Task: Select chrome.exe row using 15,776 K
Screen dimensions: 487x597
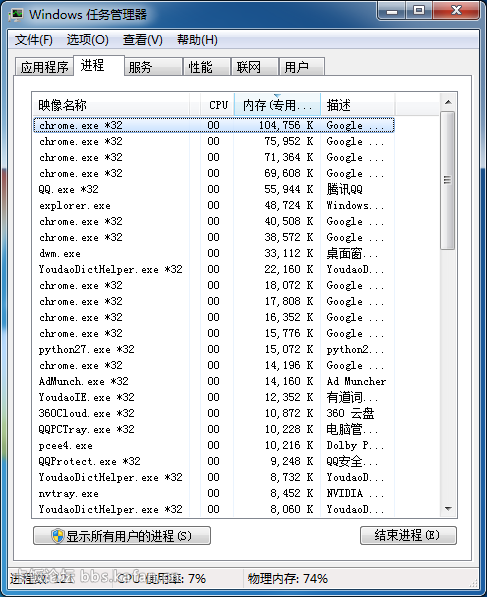Action: (x=214, y=333)
